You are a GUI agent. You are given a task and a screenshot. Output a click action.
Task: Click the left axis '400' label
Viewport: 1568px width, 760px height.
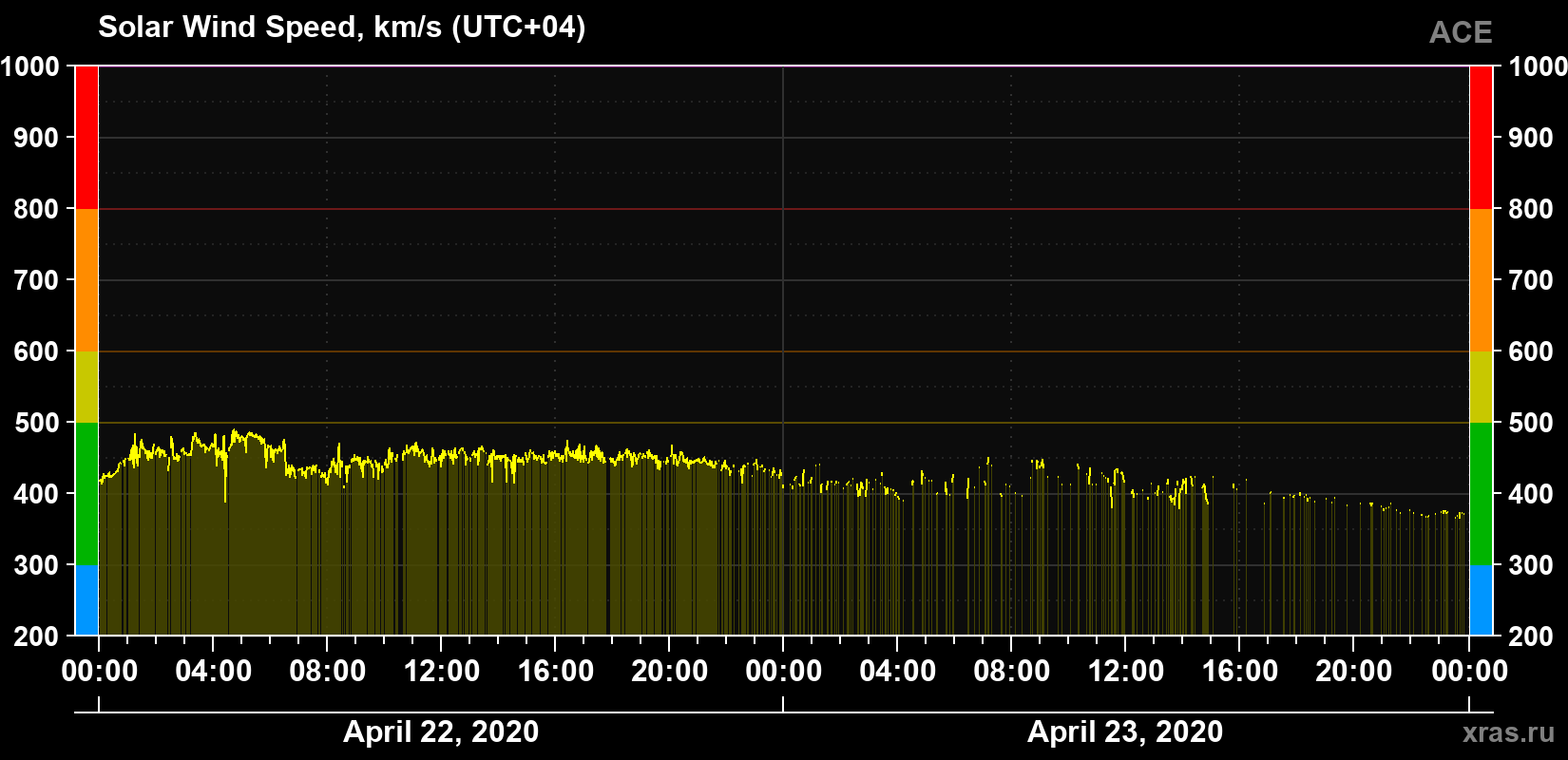click(x=37, y=494)
